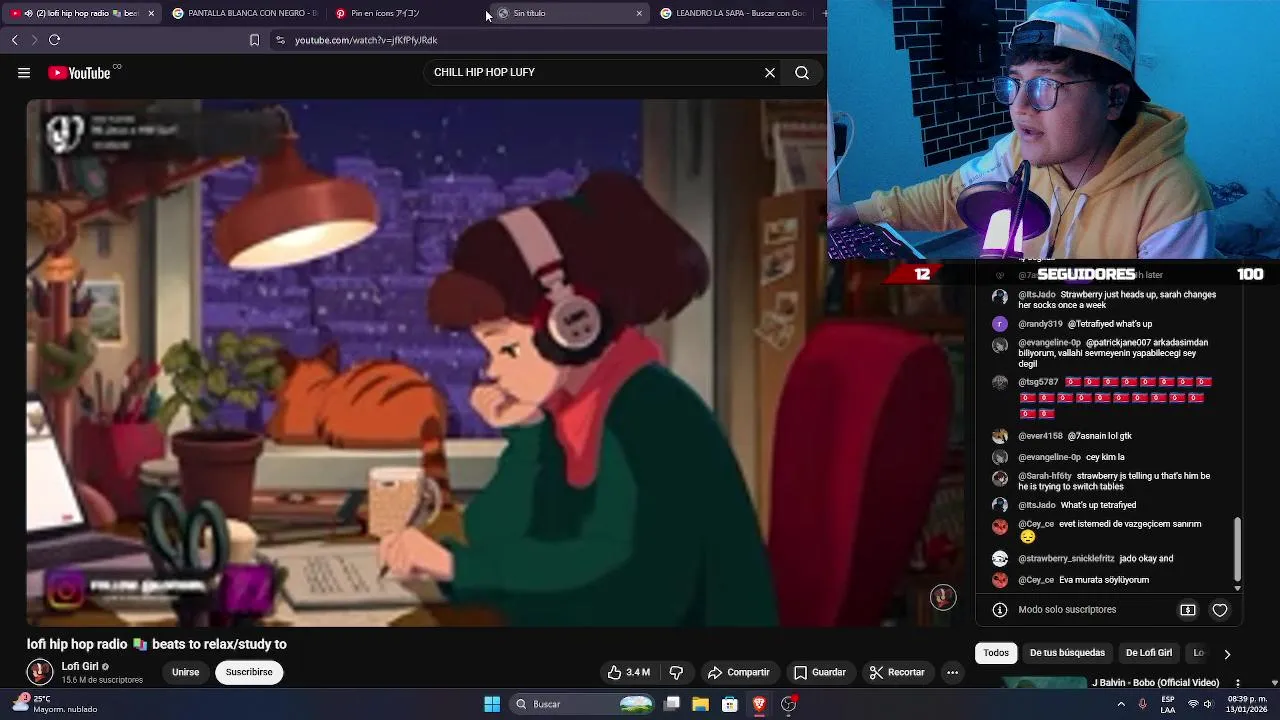Click the Lofi Girl watermark on the video
Image resolution: width=1280 pixels, height=720 pixels.
tap(943, 597)
